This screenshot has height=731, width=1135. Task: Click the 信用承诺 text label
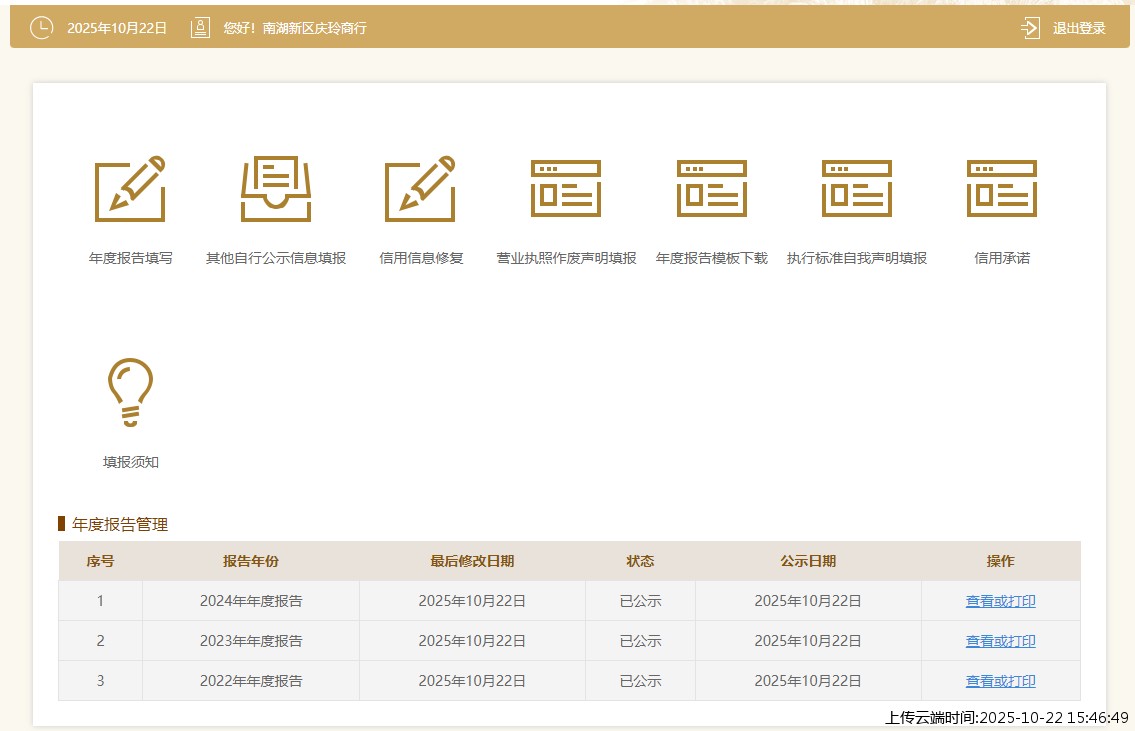pyautogui.click(x=1001, y=258)
